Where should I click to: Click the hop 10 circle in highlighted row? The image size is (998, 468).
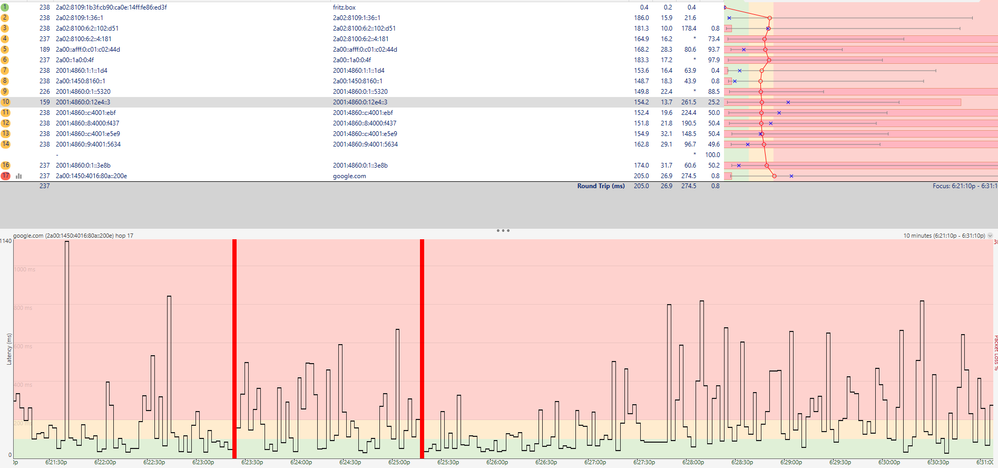(x=5, y=102)
